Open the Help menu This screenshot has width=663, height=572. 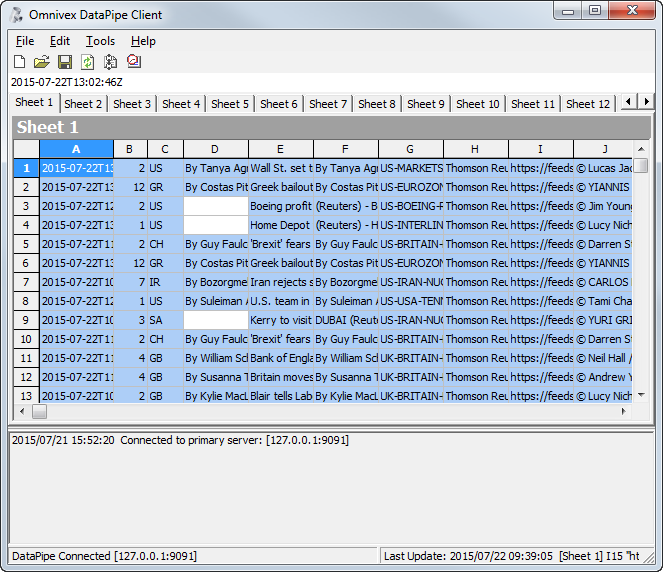[x=143, y=41]
